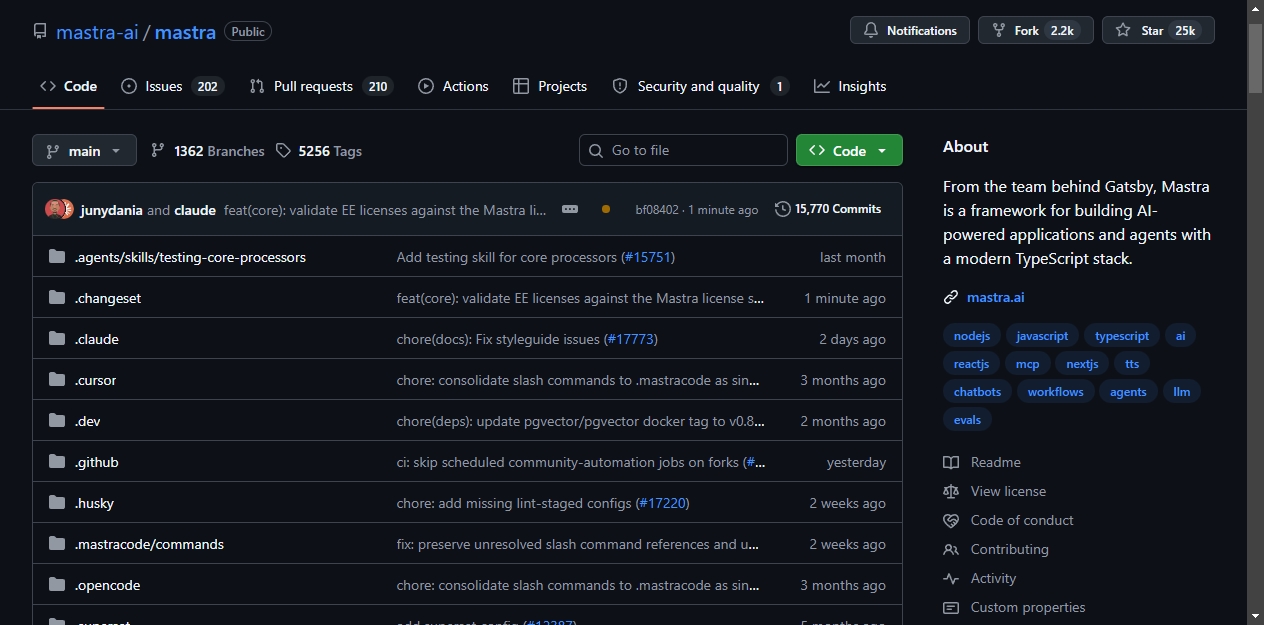Select the tts topic tag

coord(1132,364)
